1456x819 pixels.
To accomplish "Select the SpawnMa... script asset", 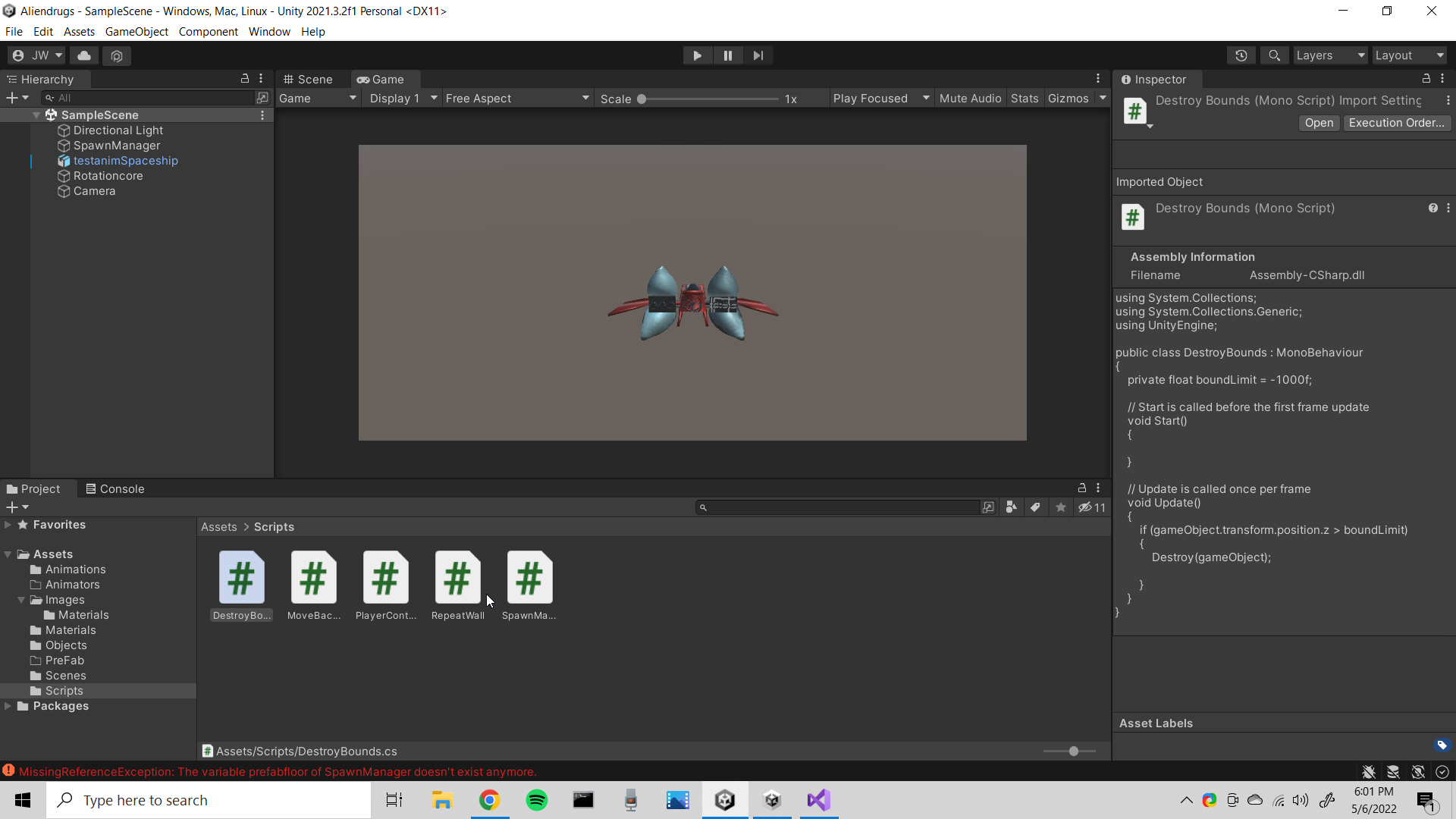I will point(529,585).
